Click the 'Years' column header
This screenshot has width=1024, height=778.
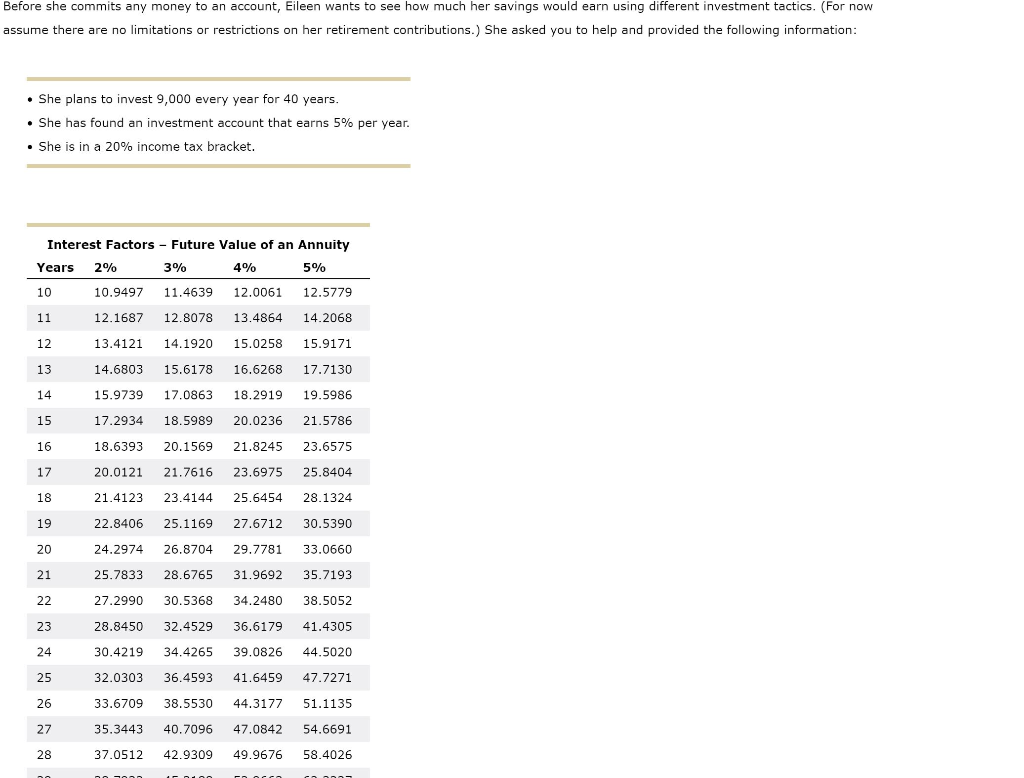[x=55, y=268]
